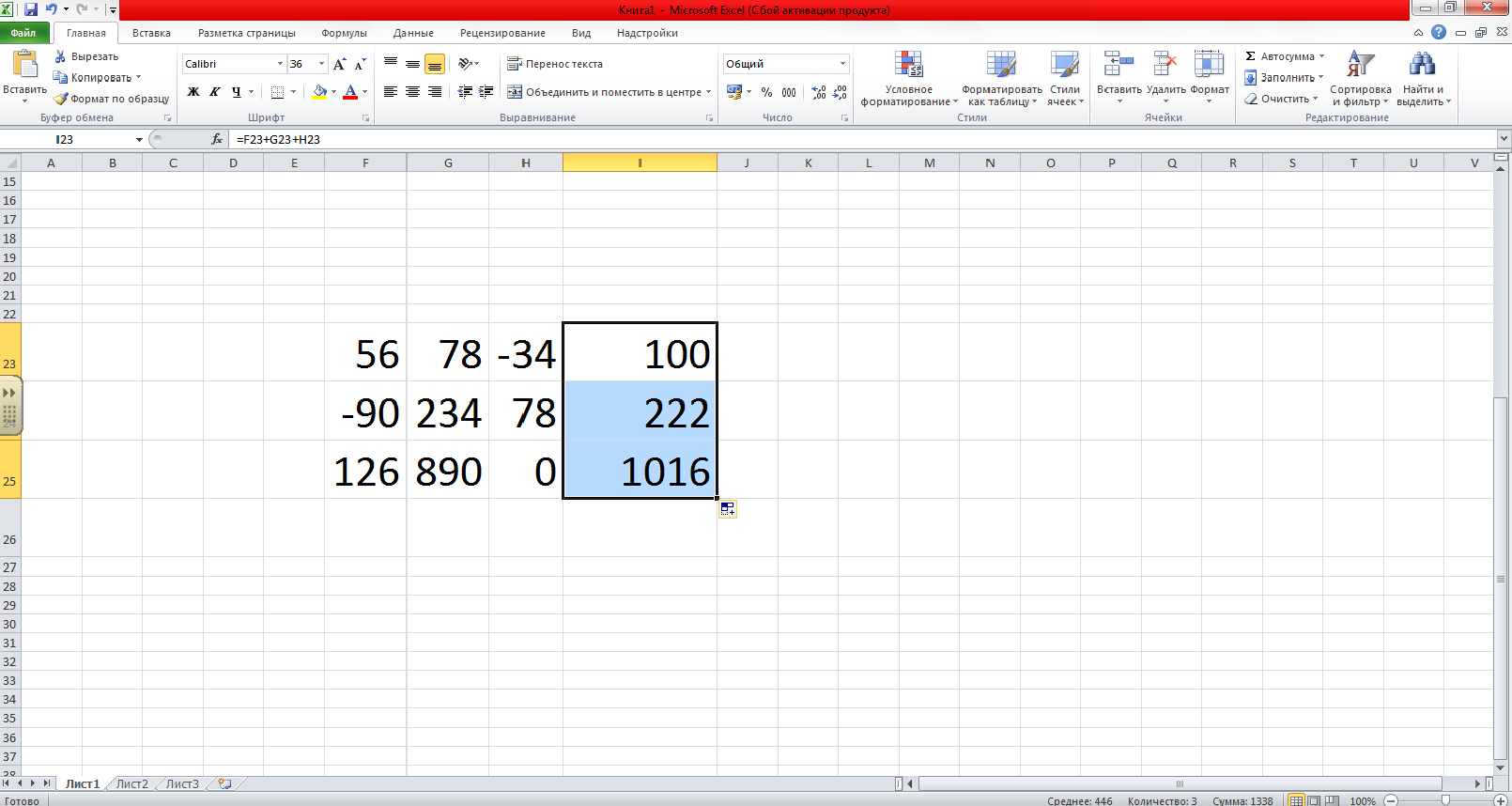The image size is (1512, 806).
Task: Open Sort and Filter (Сортировка и фильтр)
Action: (1360, 79)
